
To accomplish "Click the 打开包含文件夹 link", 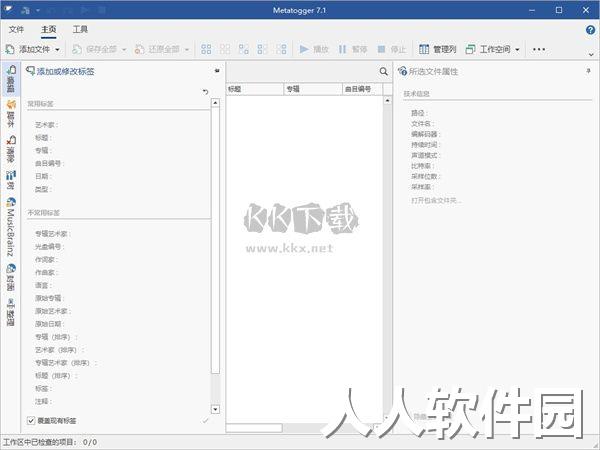I will [x=436, y=200].
